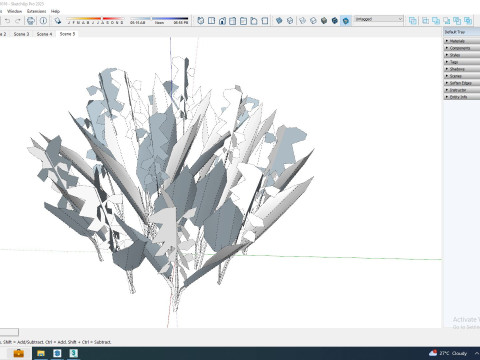Select the Scene 5 tab

click(x=67, y=34)
